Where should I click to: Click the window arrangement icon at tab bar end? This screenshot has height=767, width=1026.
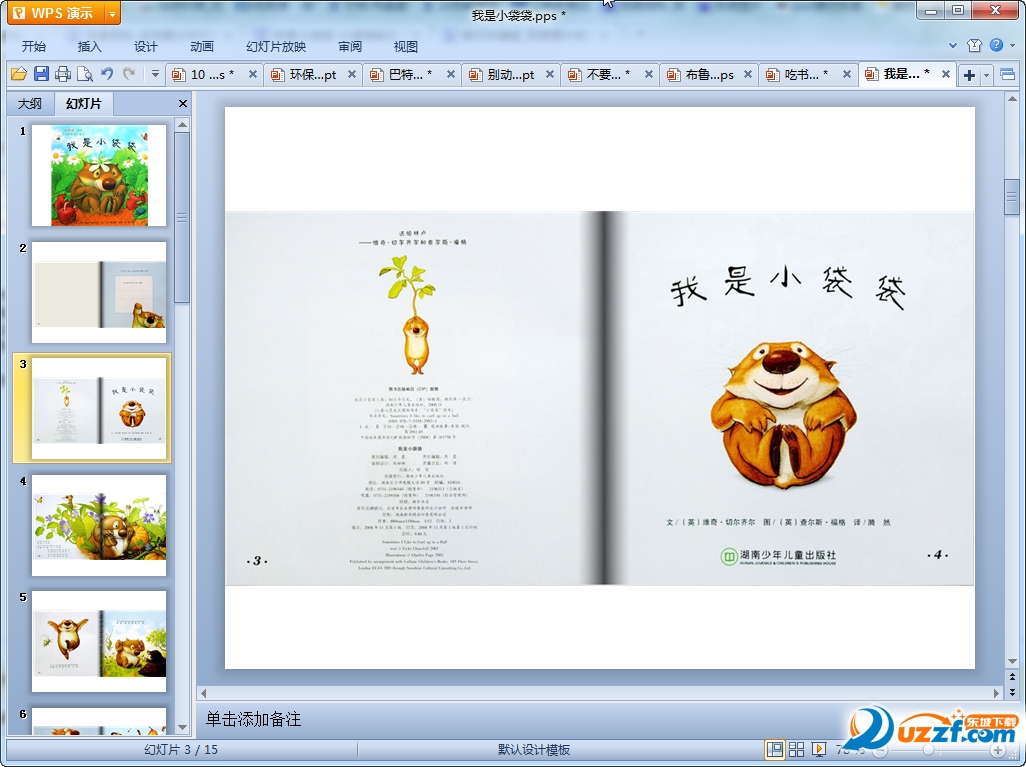click(1008, 75)
